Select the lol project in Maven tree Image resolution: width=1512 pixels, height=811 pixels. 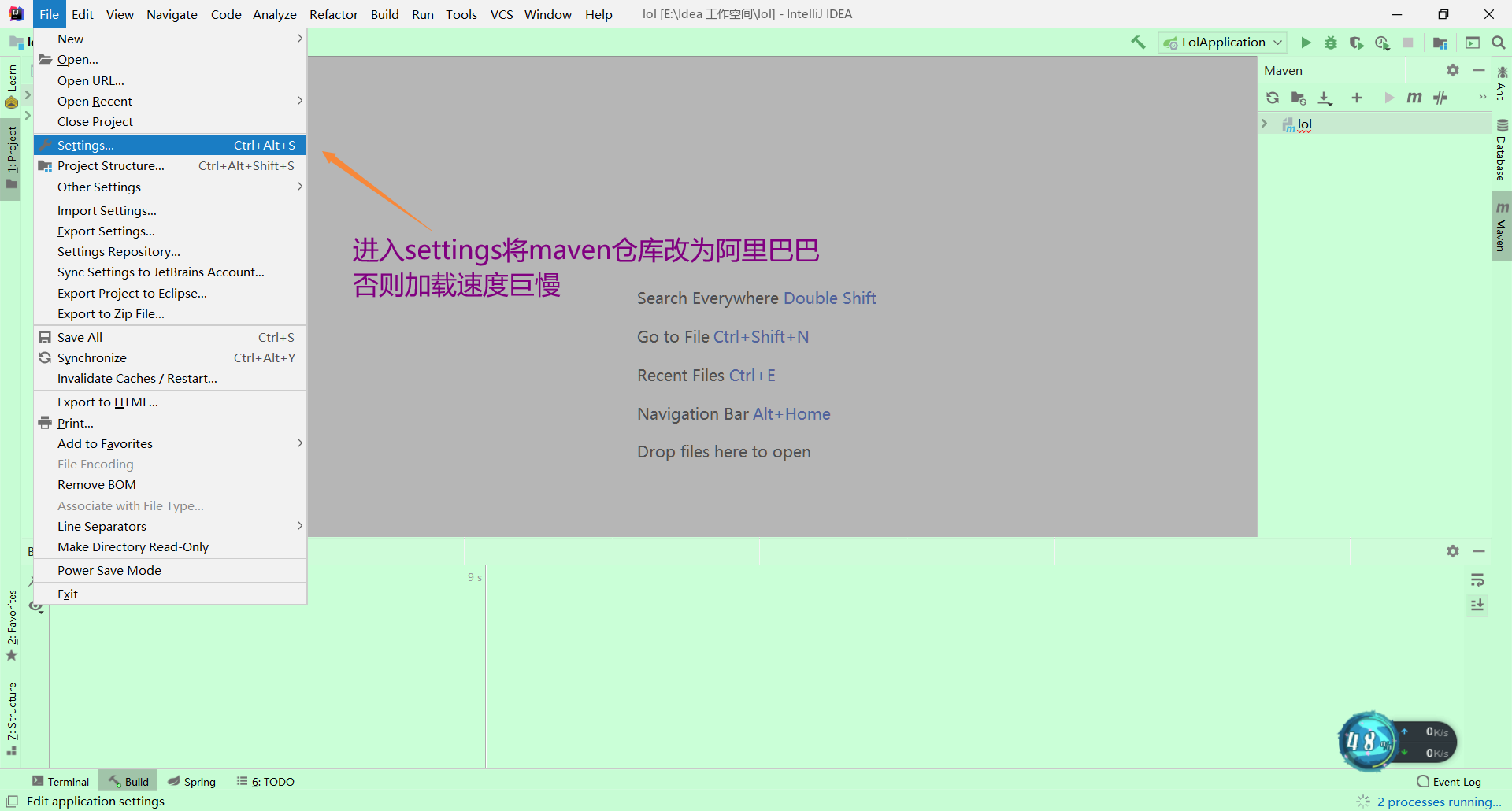point(1305,124)
